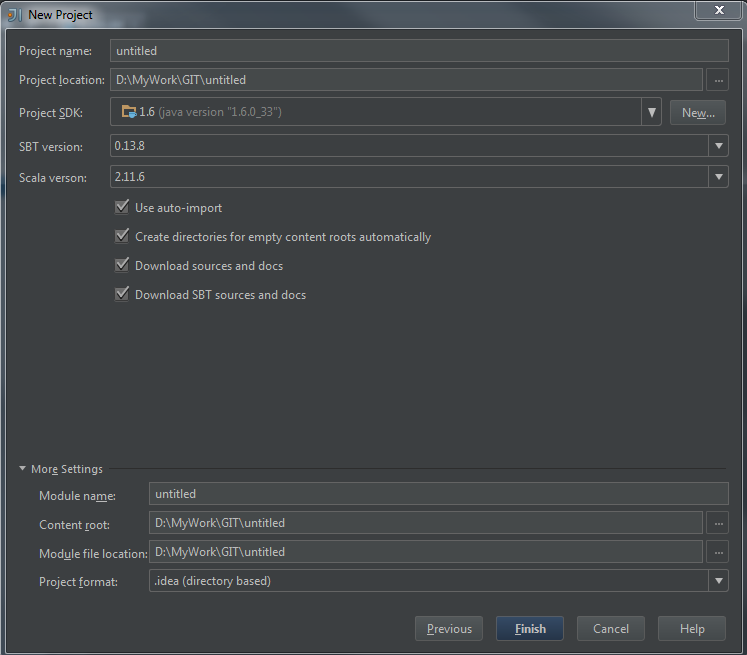Uncheck Use auto-import option

(122, 208)
